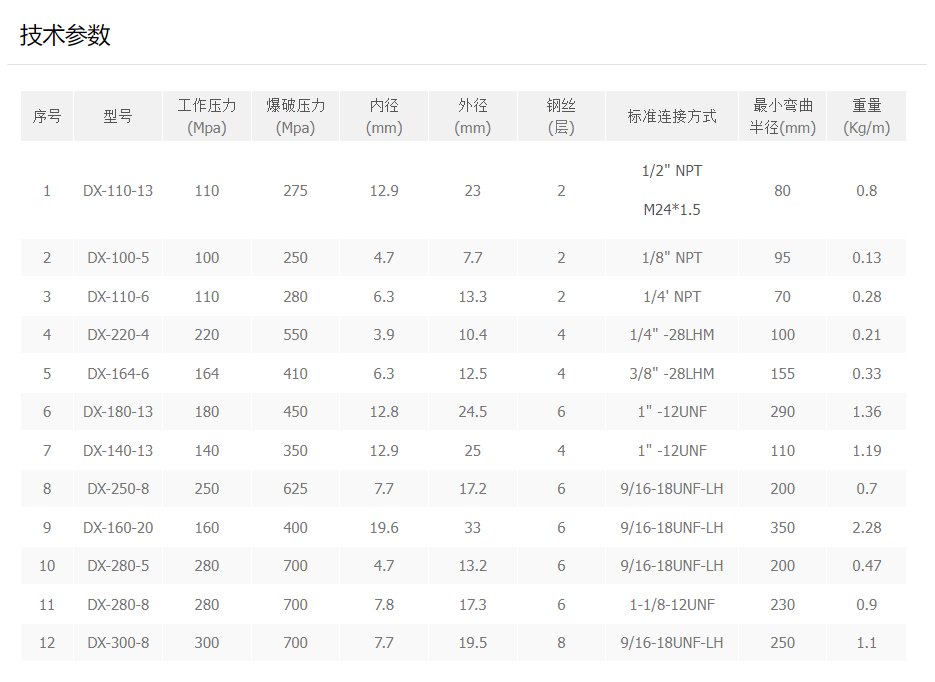Select model DX-180-13
The image size is (935, 682).
[x=118, y=411]
